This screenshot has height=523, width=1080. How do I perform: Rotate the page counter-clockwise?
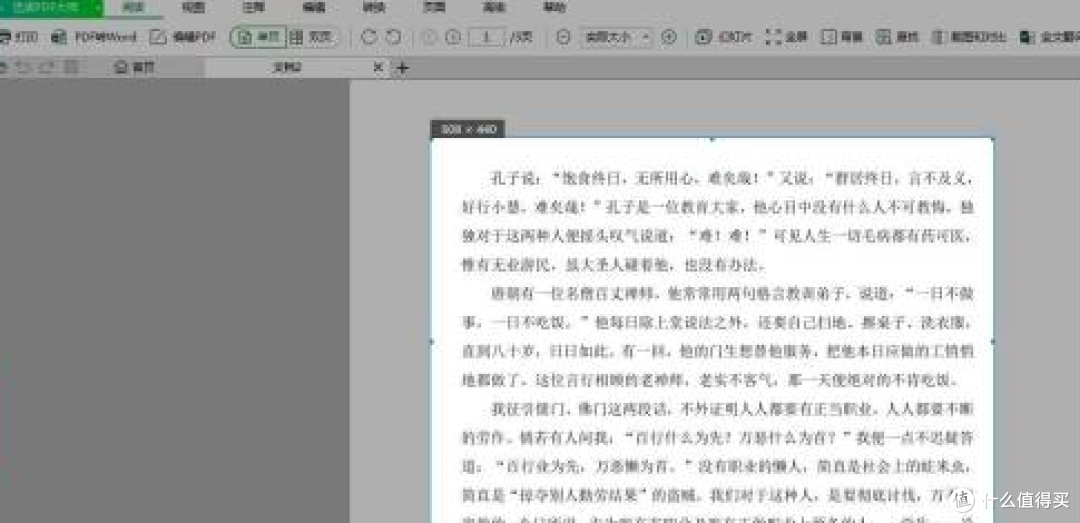[393, 37]
